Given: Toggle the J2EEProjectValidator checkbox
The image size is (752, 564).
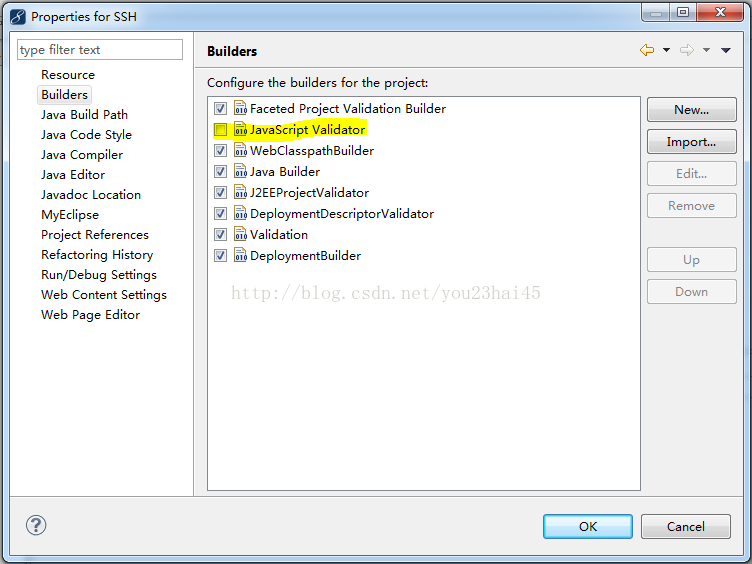Looking at the screenshot, I should pyautogui.click(x=220, y=192).
